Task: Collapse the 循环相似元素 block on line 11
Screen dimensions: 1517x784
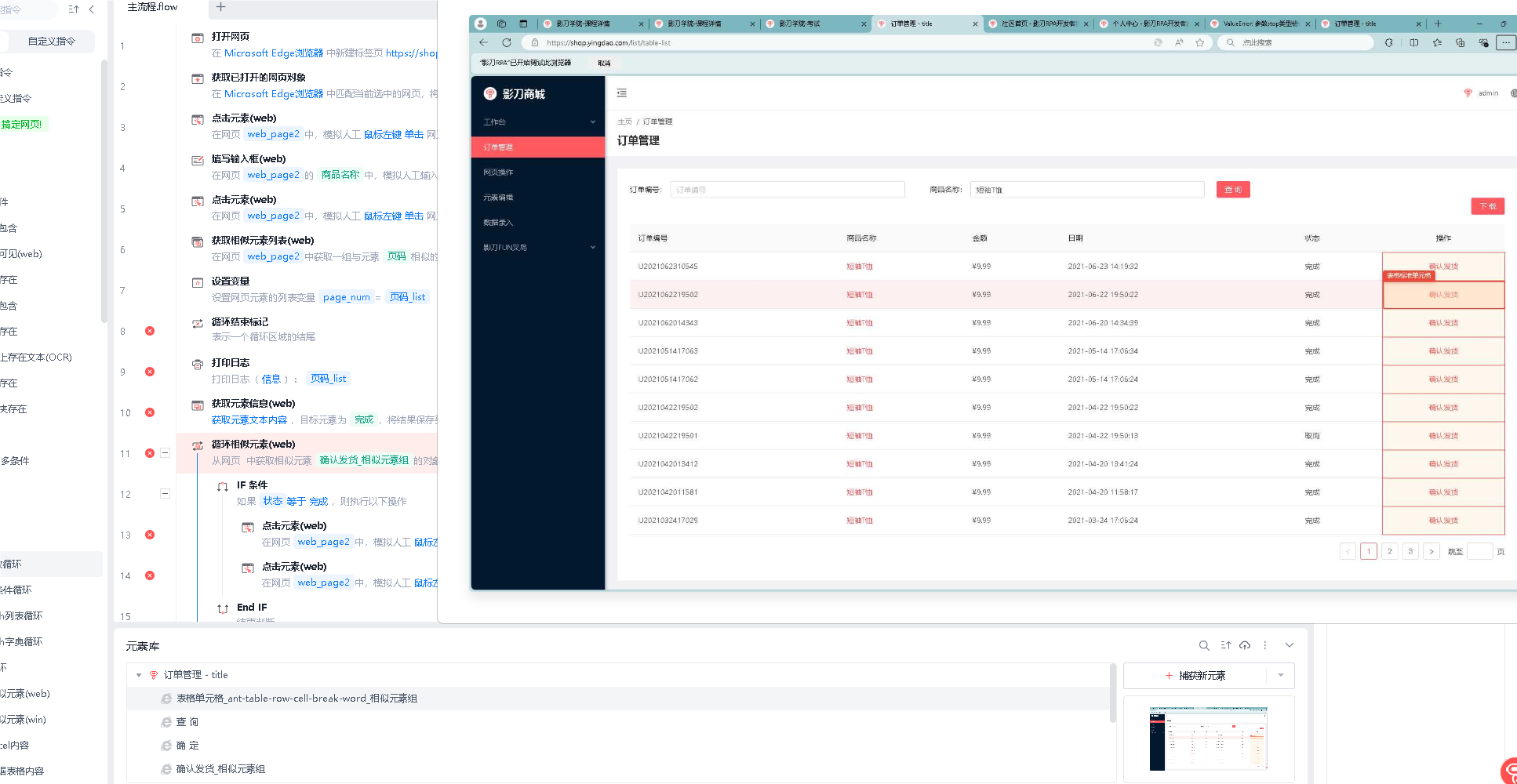Action: click(166, 453)
